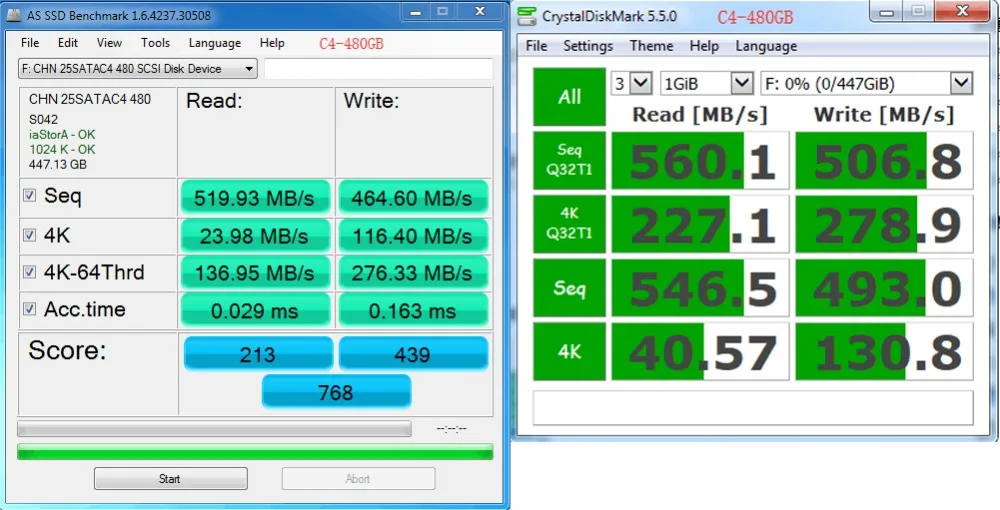Open the 1GiB test size dropdown
The height and width of the screenshot is (510, 1000).
707,84
